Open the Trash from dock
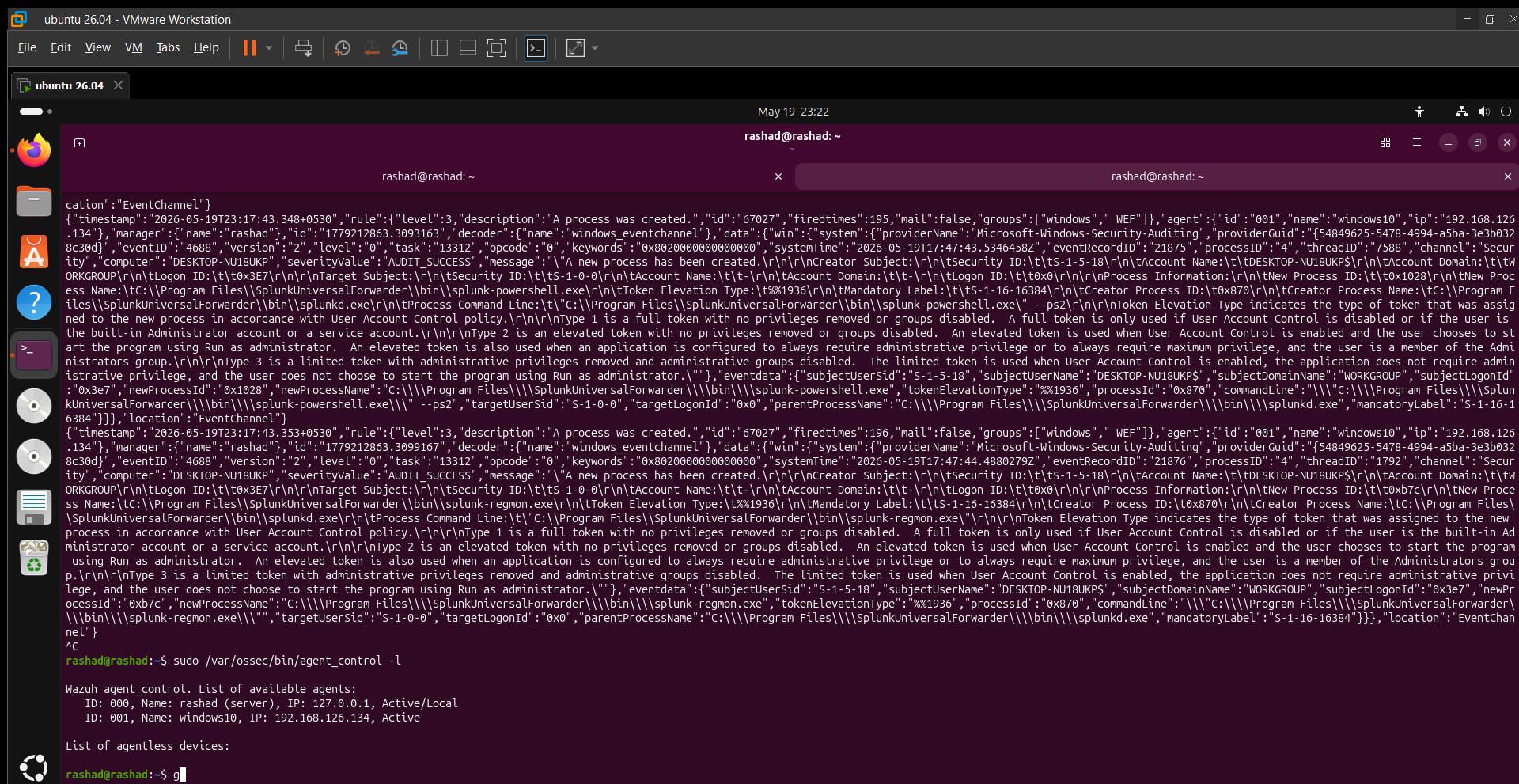Viewport: 1519px width, 784px height. [x=34, y=559]
